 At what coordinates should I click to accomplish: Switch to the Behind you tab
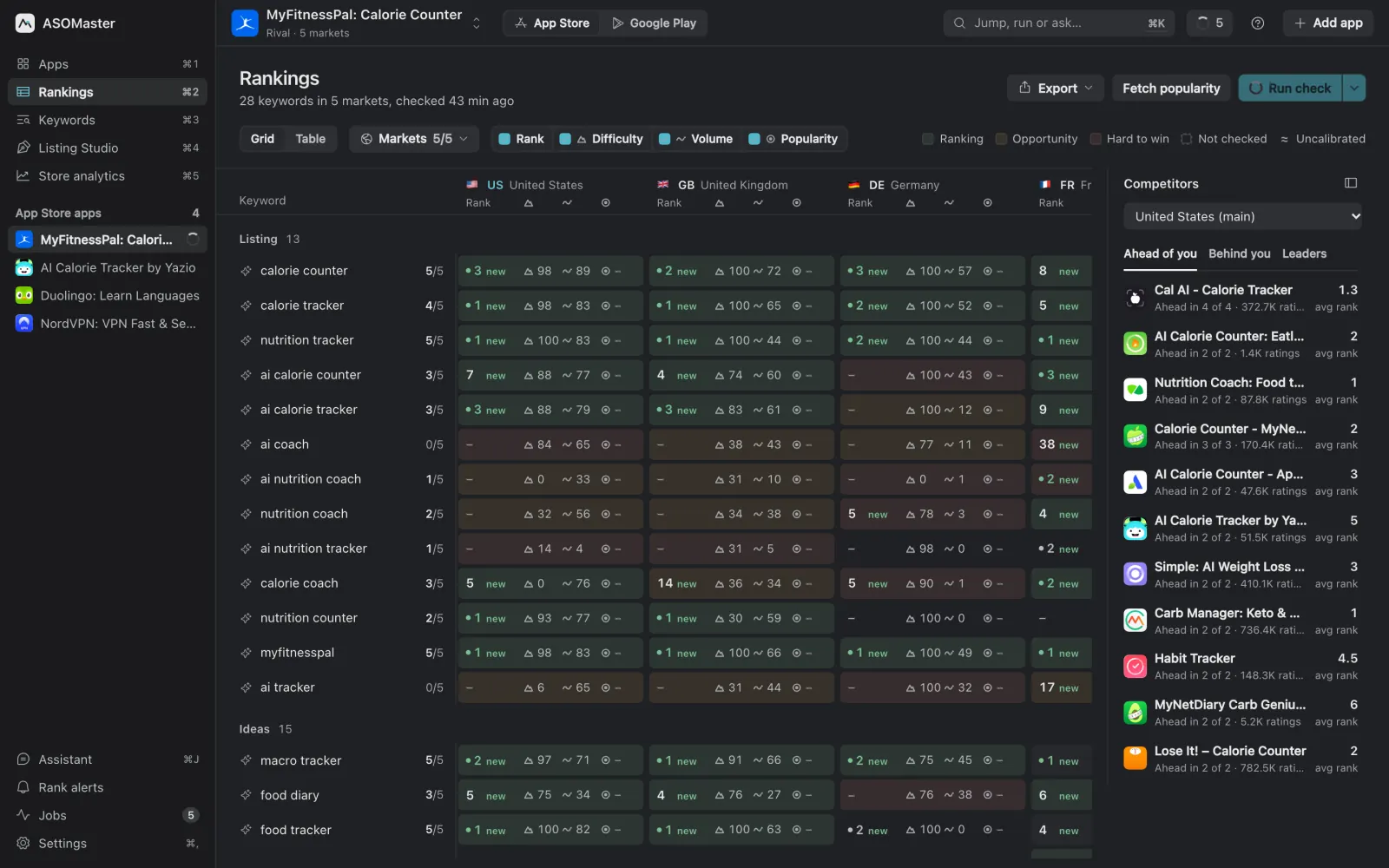[1239, 253]
